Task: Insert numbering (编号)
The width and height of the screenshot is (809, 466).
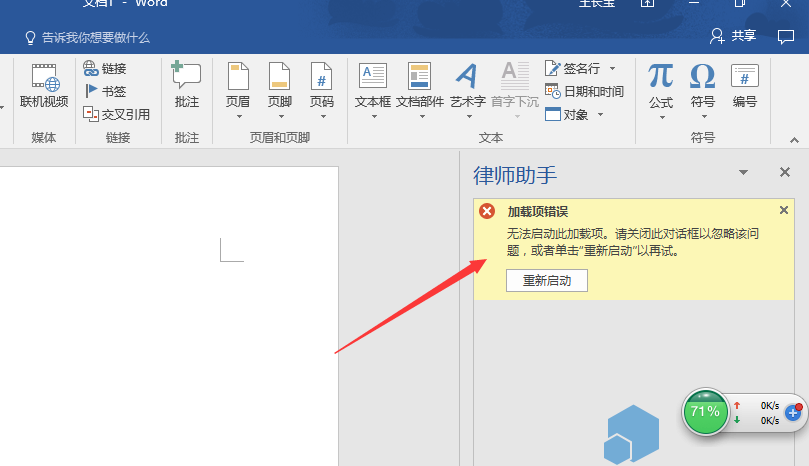Action: click(x=745, y=85)
